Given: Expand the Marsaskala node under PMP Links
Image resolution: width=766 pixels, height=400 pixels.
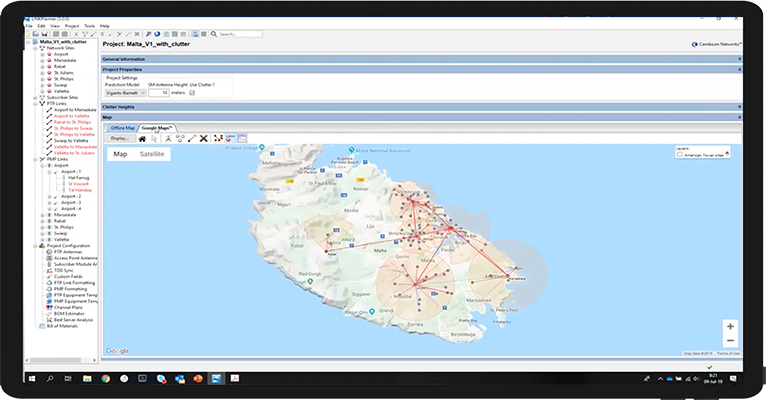Looking at the screenshot, I should coord(43,215).
